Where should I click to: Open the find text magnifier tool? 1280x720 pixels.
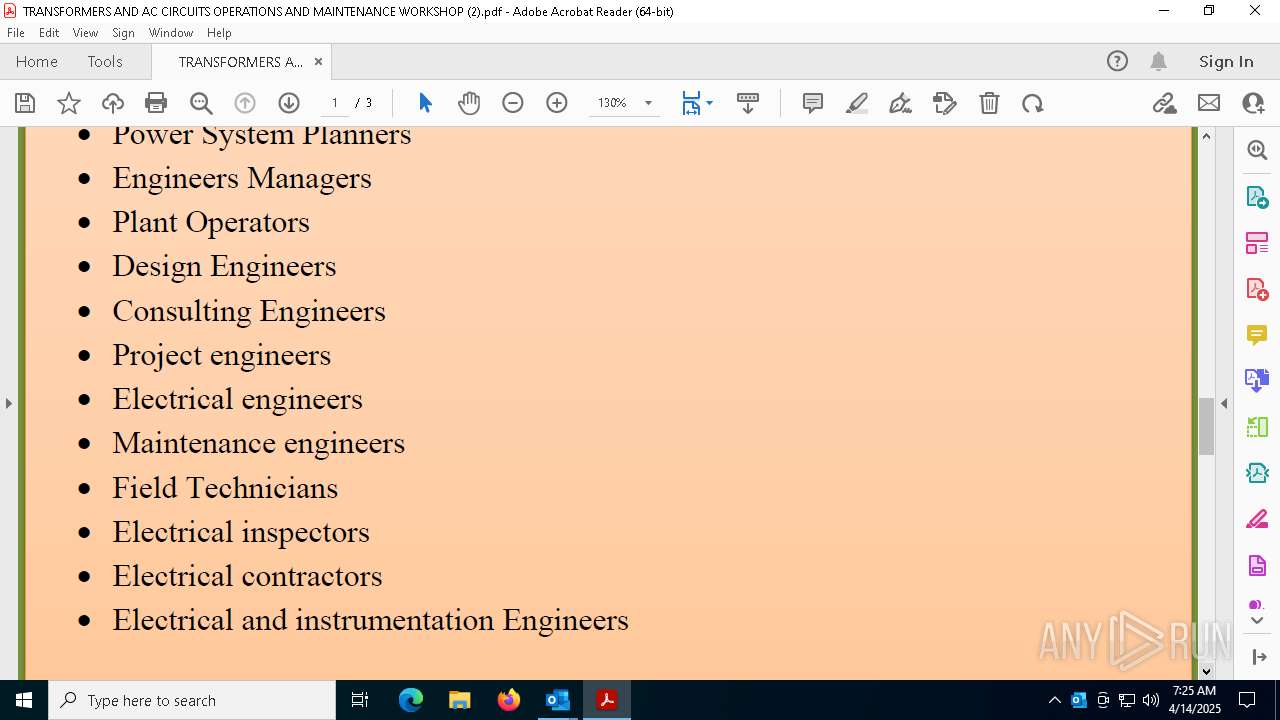pos(201,103)
